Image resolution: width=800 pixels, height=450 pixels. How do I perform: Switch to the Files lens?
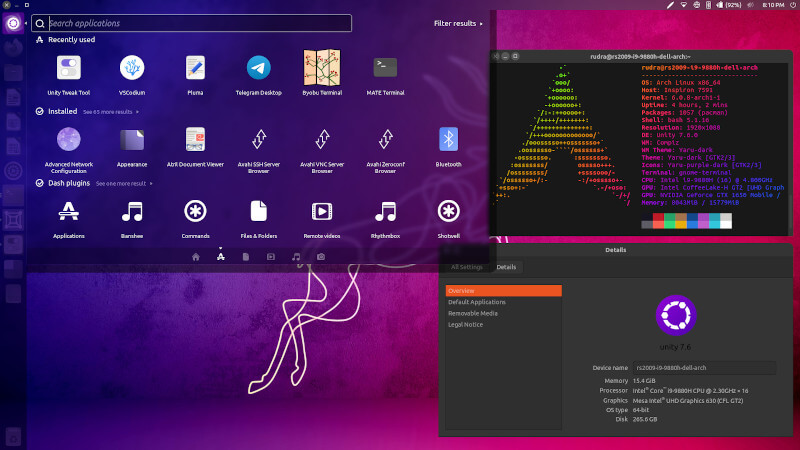tap(245, 257)
